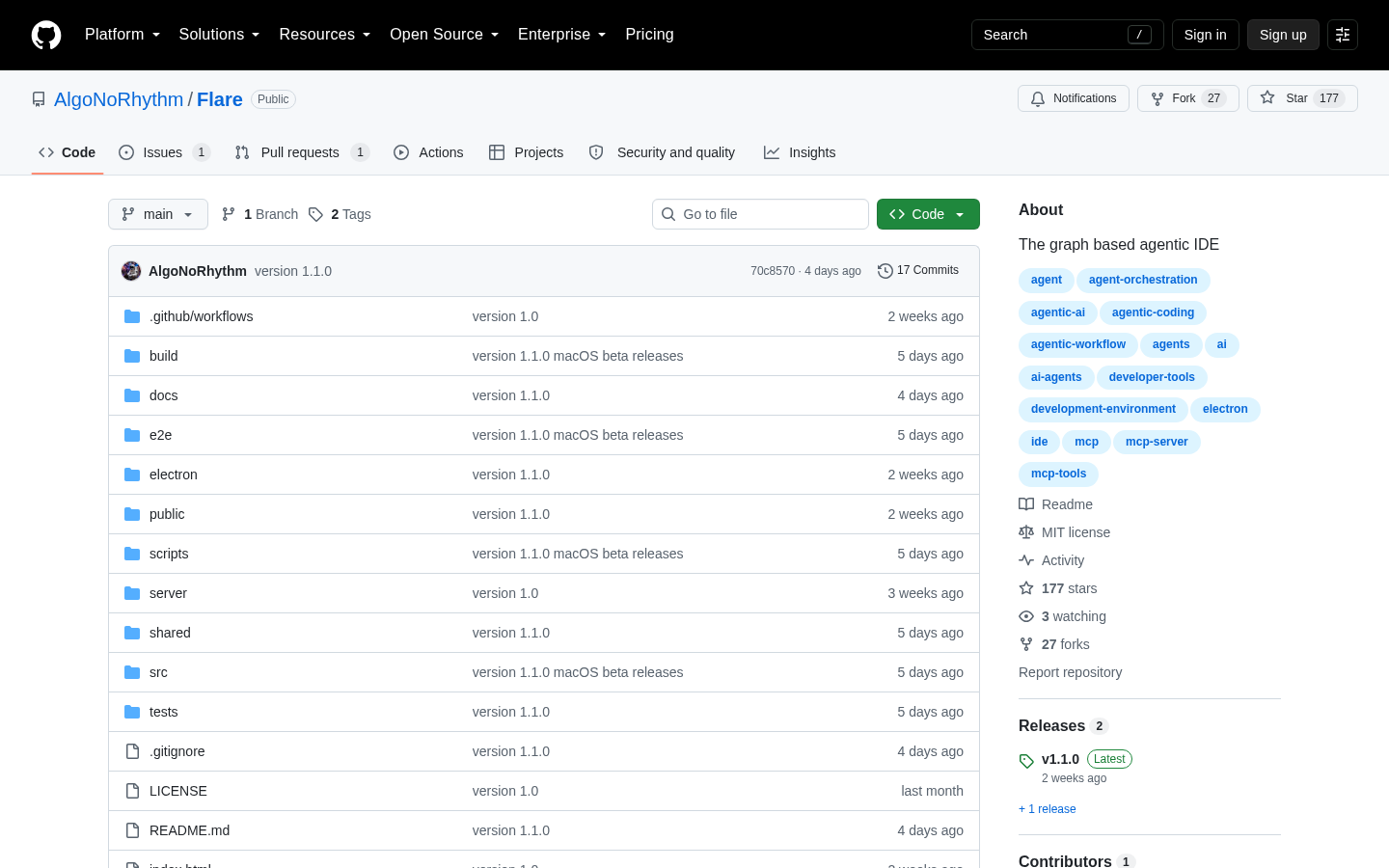The height and width of the screenshot is (868, 1389).
Task: Click the README.md file icon
Action: click(x=132, y=830)
